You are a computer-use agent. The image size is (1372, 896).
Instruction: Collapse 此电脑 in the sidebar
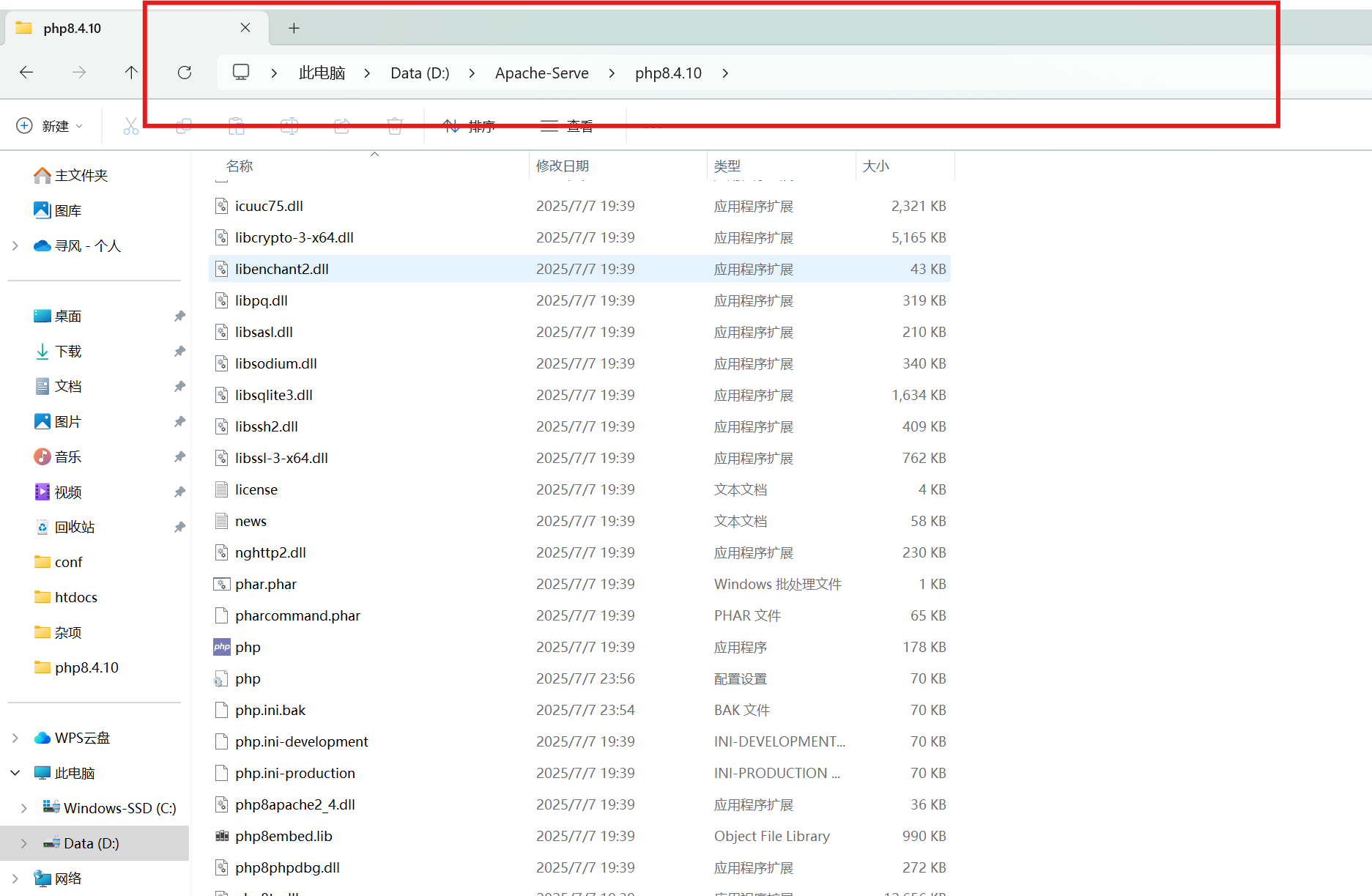pyautogui.click(x=15, y=772)
